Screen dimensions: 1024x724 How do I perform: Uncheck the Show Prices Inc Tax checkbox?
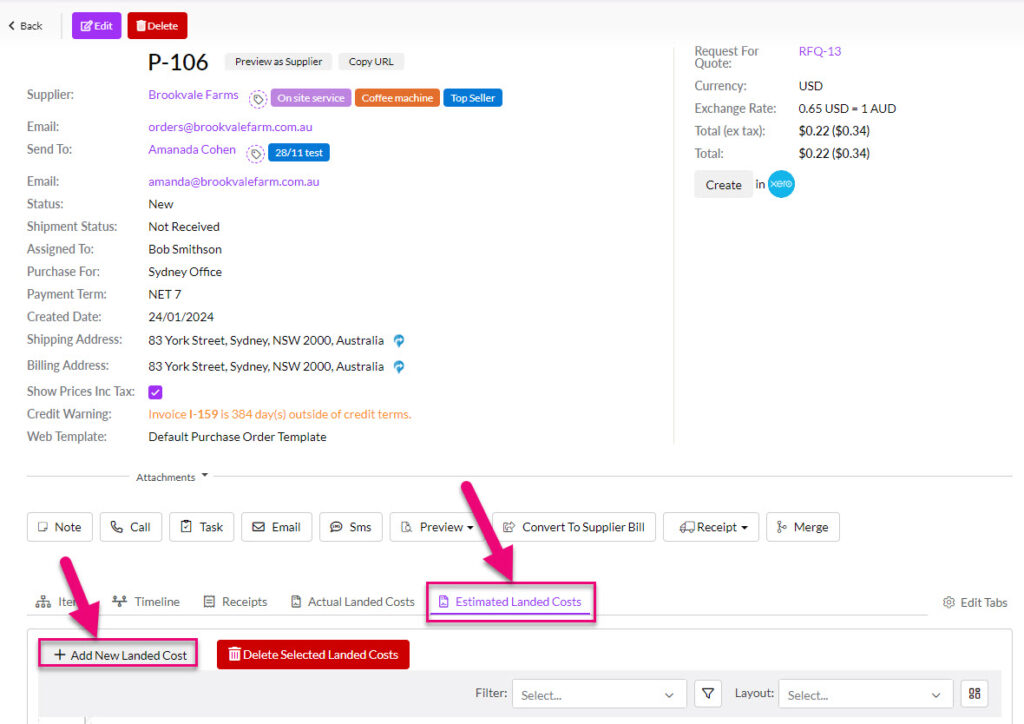pyautogui.click(x=155, y=391)
